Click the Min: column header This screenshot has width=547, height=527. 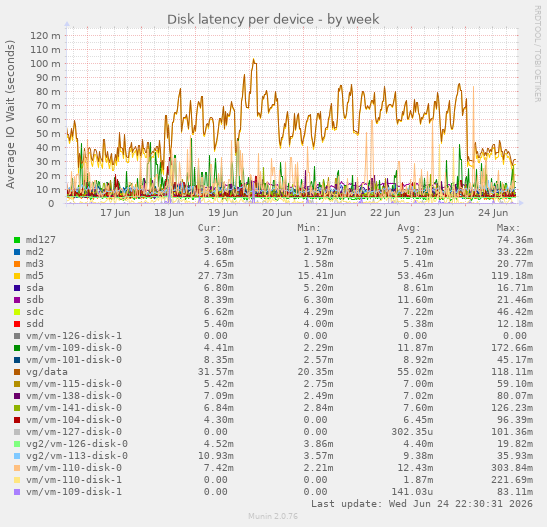coord(309,228)
